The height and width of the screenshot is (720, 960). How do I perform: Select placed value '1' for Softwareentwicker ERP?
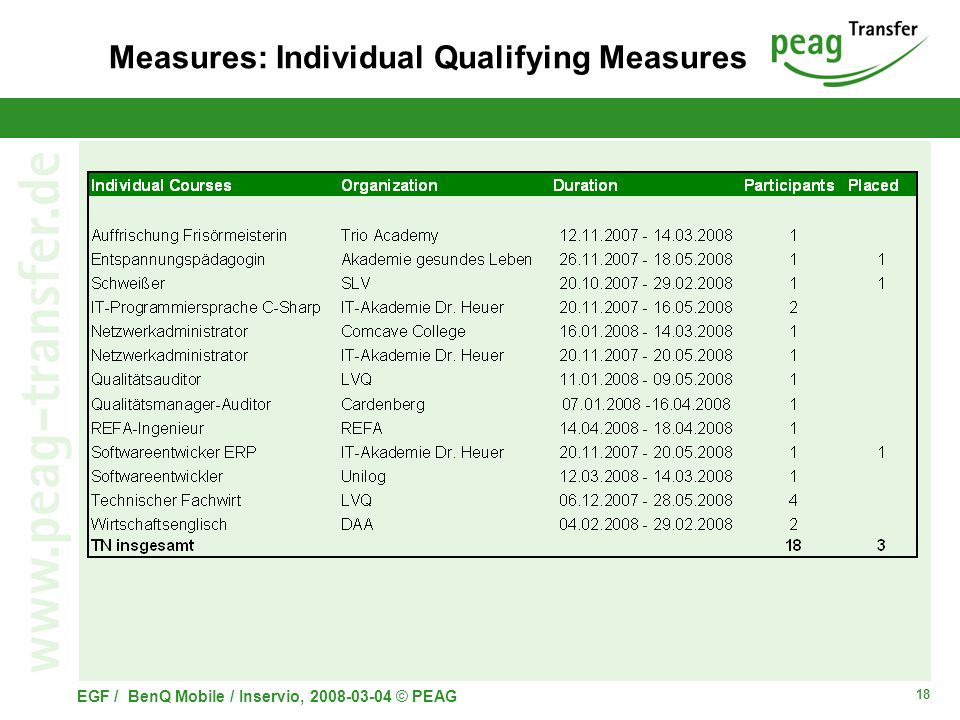pos(881,452)
